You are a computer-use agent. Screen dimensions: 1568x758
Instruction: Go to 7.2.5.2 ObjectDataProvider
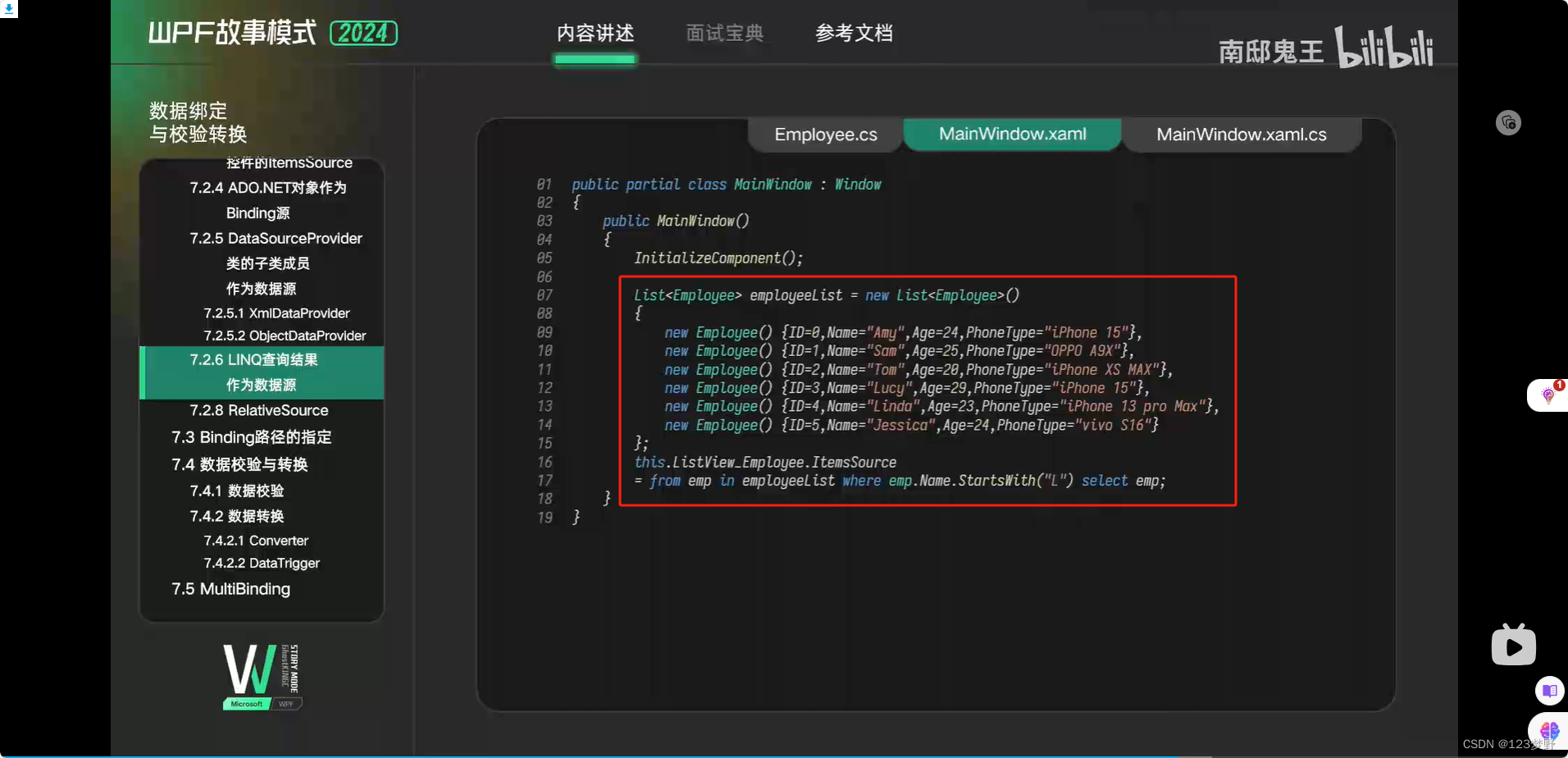(x=285, y=336)
